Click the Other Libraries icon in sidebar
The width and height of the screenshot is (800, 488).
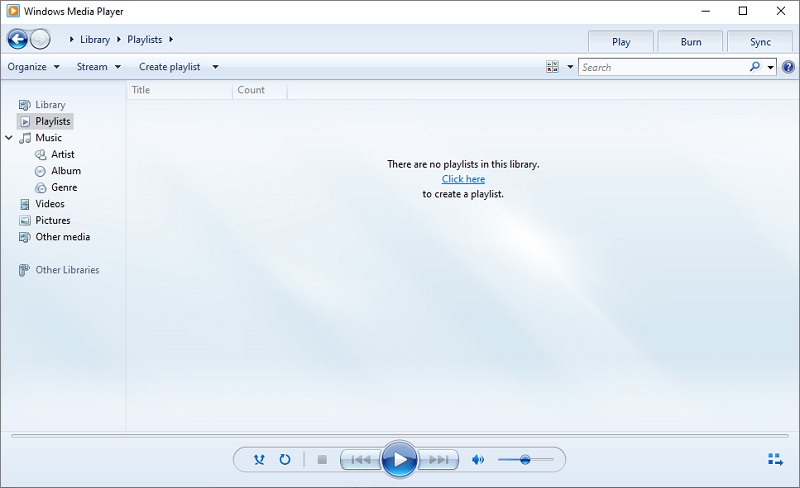[24, 270]
